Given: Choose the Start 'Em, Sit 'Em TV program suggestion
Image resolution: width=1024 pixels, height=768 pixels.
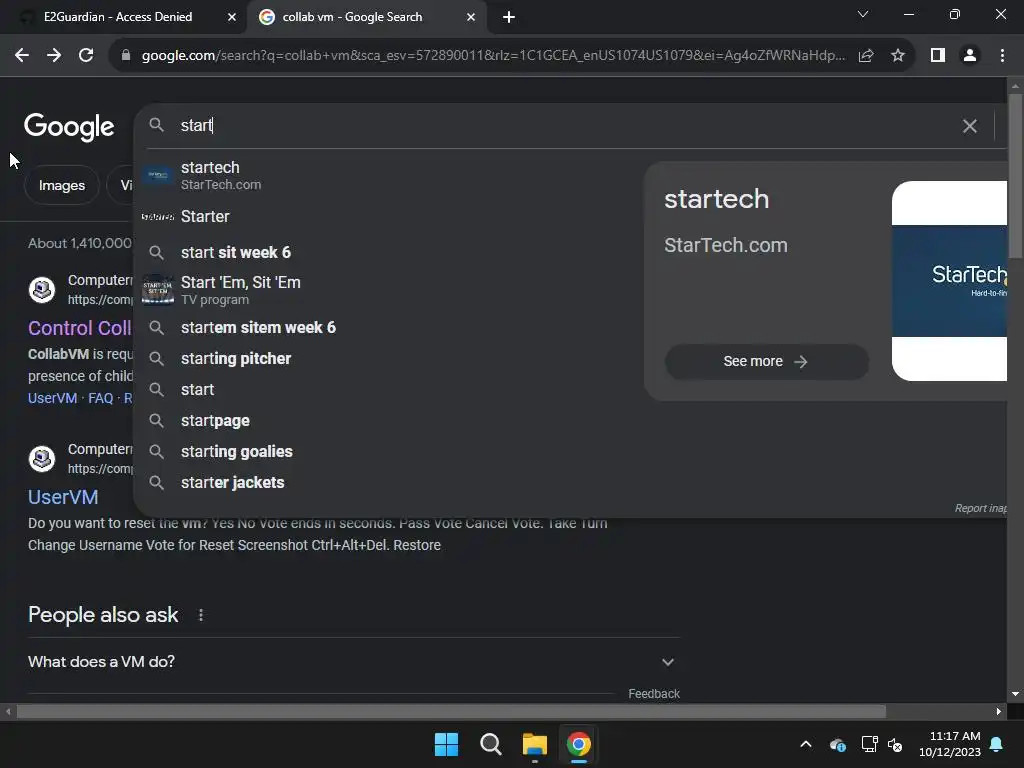Looking at the screenshot, I should (388, 290).
